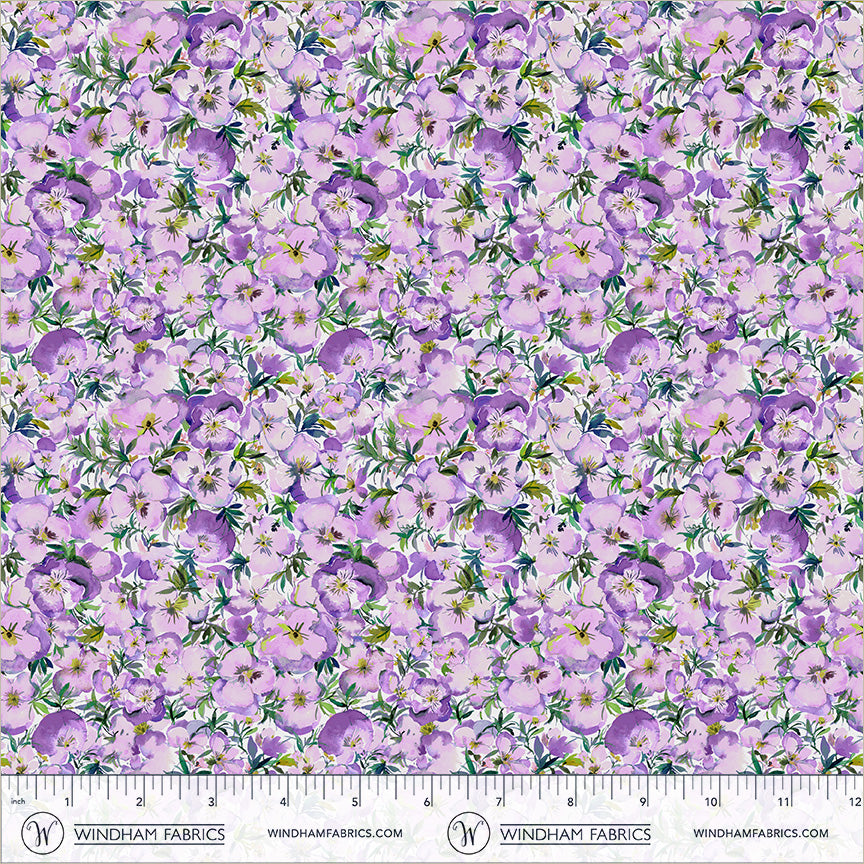Choose the 8 inch mark on ruler

point(571,802)
